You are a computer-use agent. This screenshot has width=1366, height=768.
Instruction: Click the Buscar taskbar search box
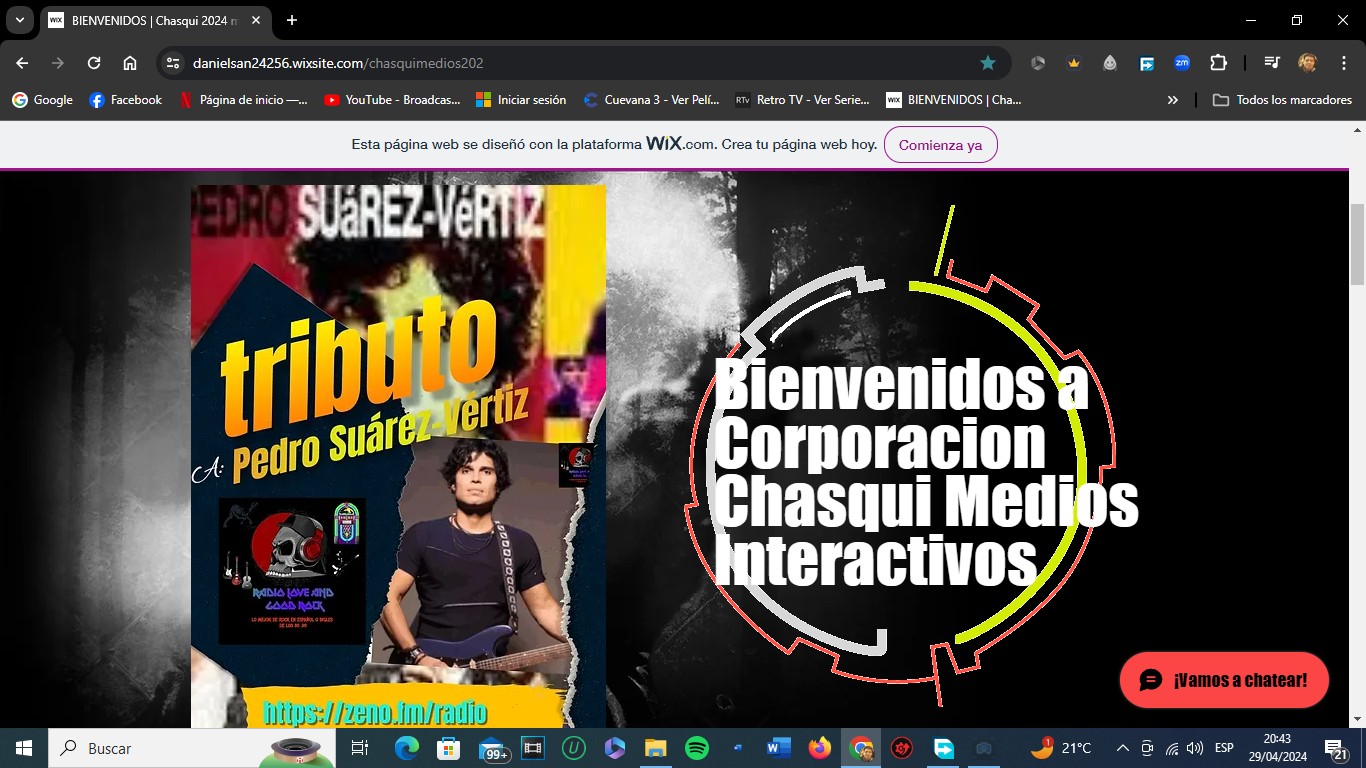pos(190,748)
